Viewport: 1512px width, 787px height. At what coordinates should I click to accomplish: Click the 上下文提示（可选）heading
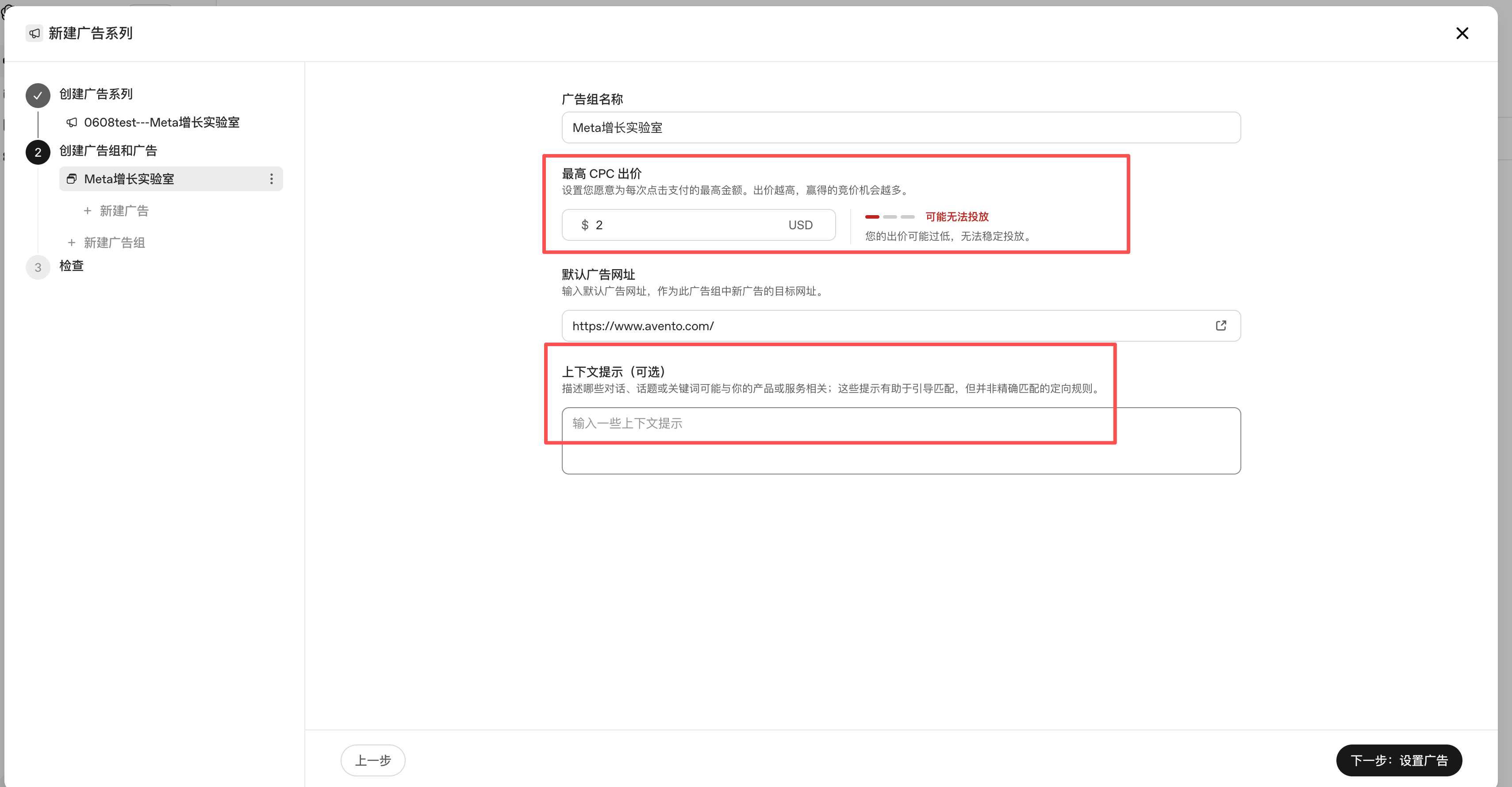[614, 372]
